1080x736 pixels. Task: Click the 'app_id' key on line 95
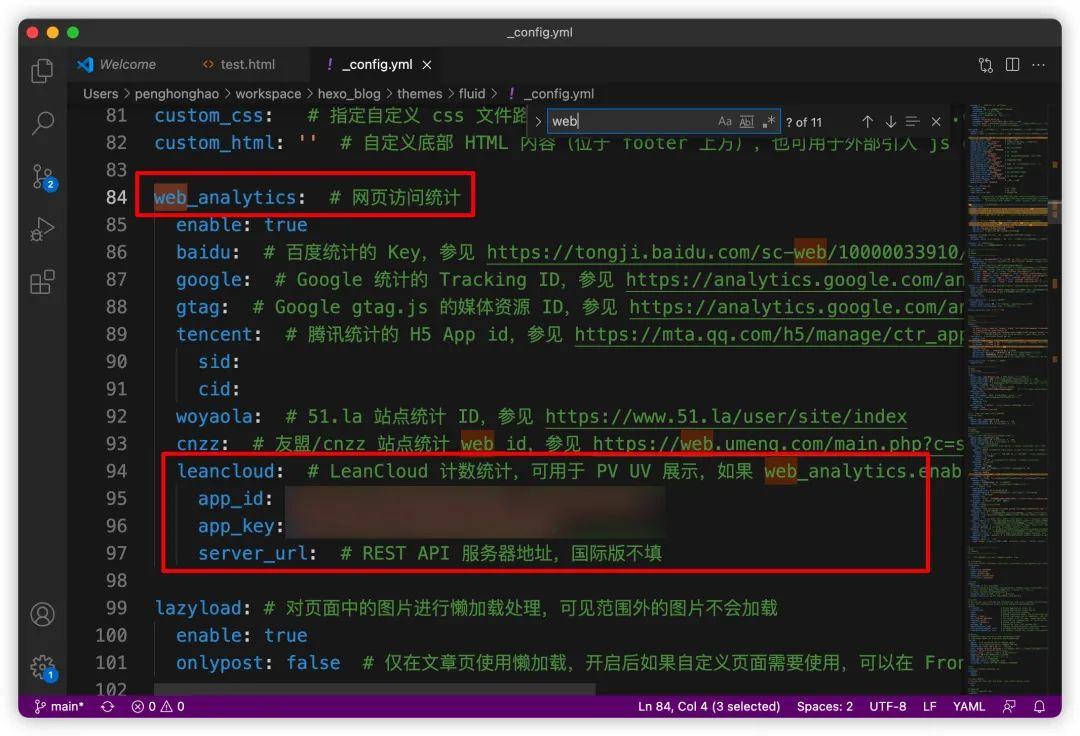pyautogui.click(x=230, y=499)
